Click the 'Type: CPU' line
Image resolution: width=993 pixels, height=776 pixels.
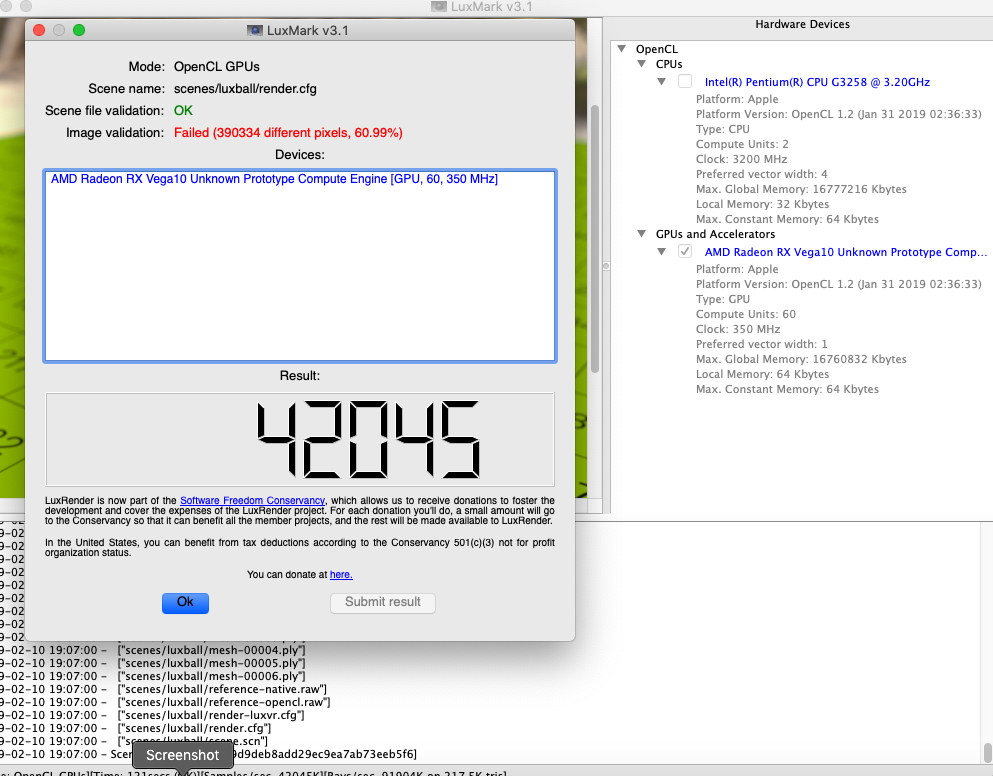coord(722,129)
